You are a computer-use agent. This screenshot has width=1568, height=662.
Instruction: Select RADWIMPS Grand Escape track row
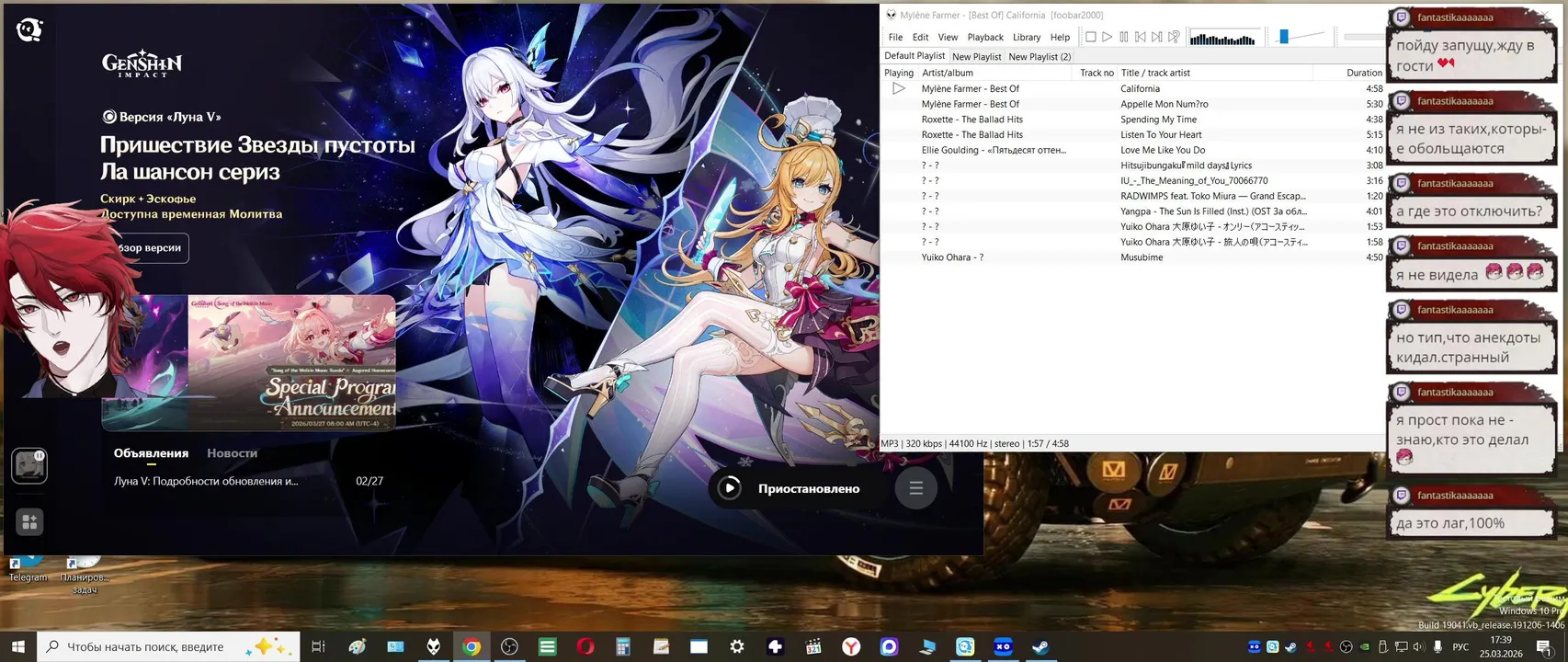point(1132,196)
